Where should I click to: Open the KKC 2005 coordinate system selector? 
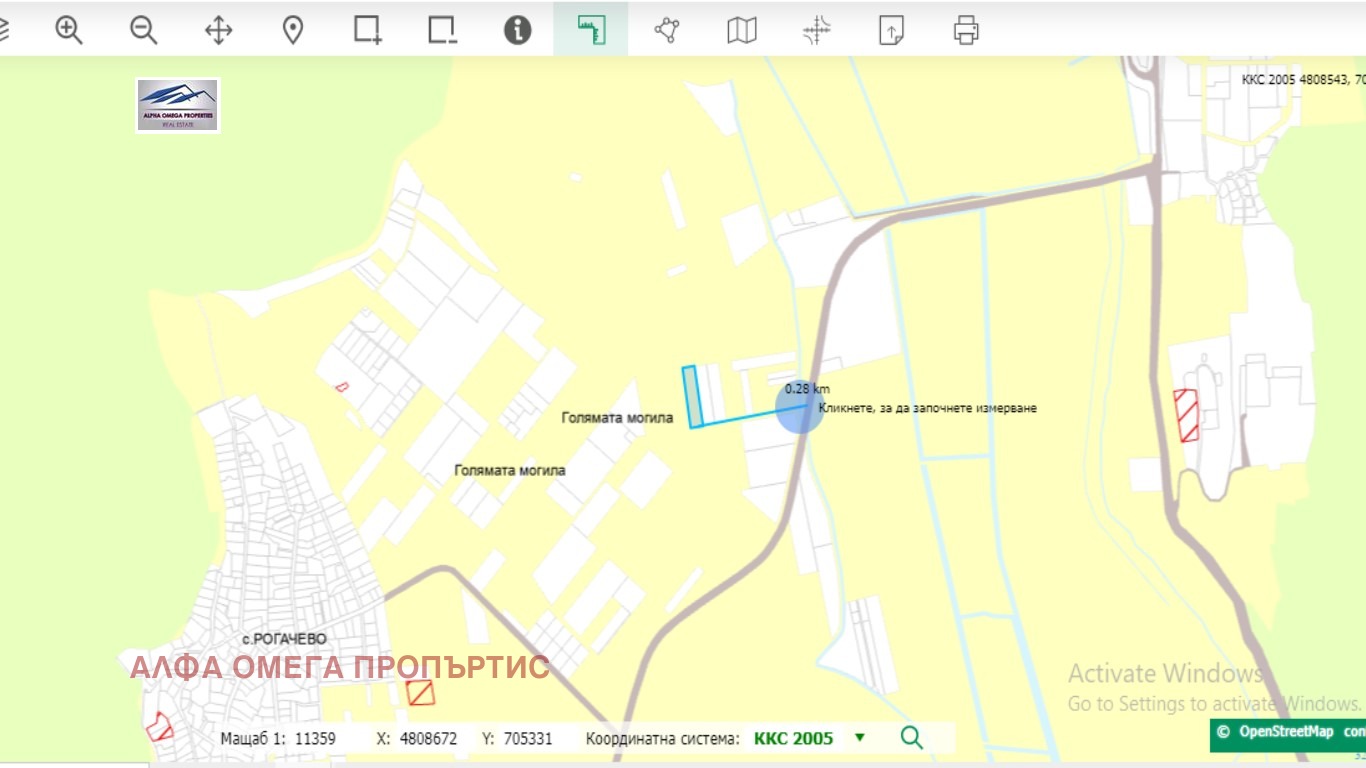coord(793,739)
